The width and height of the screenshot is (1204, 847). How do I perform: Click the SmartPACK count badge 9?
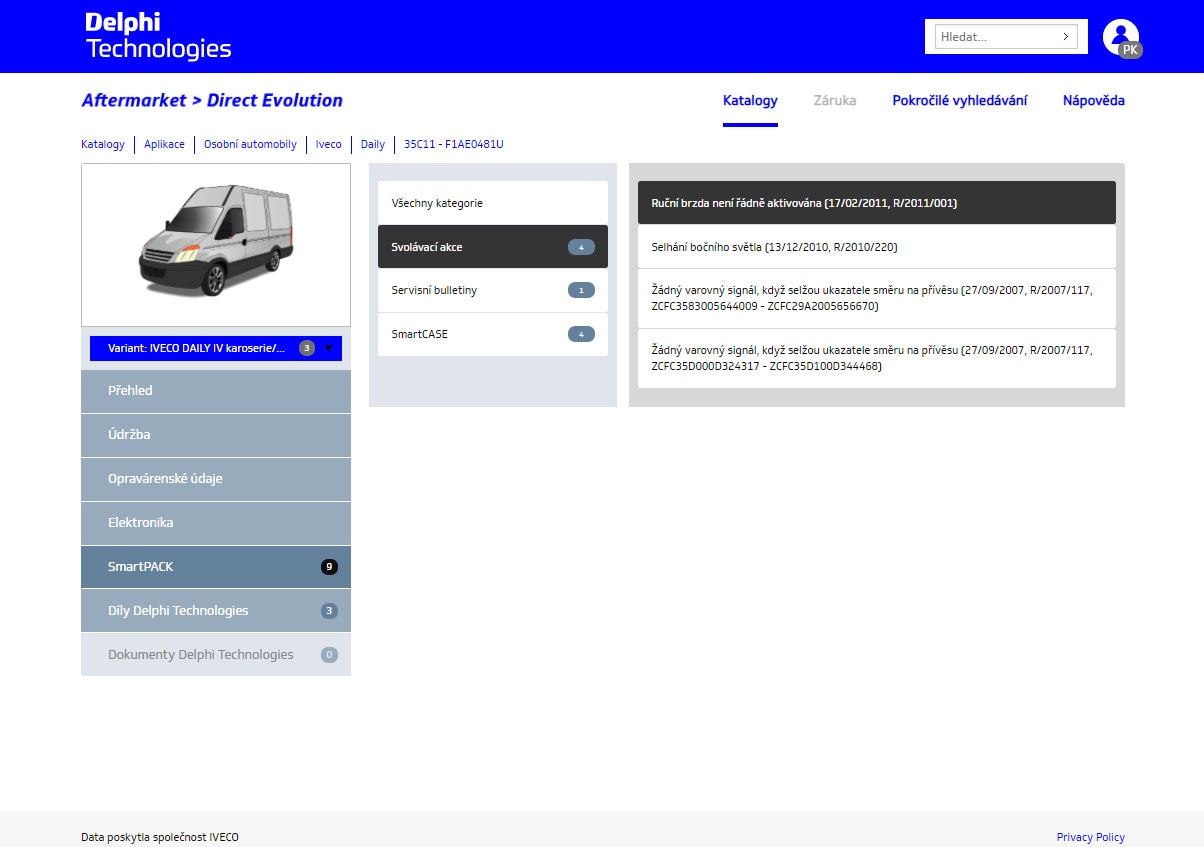pyautogui.click(x=329, y=567)
